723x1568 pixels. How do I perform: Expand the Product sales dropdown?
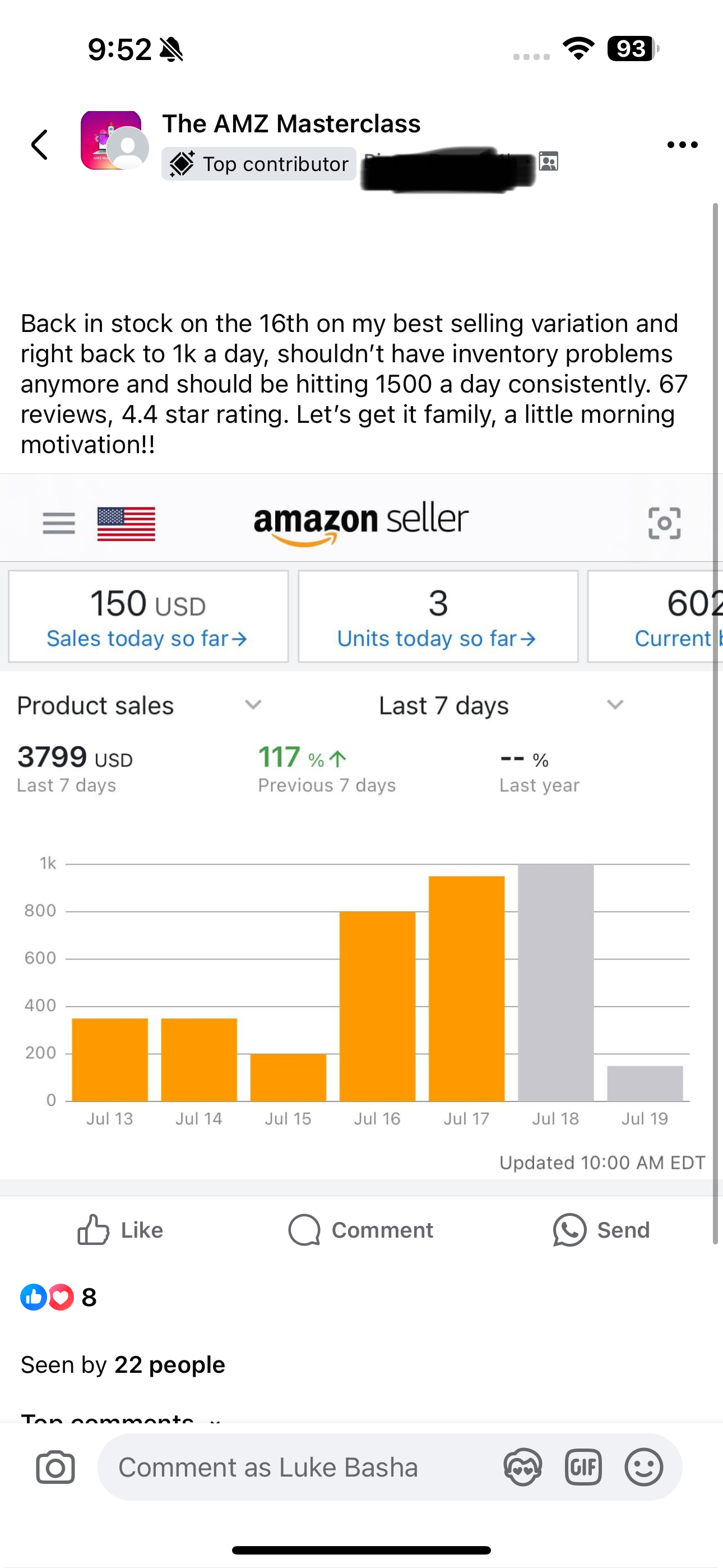coord(253,705)
